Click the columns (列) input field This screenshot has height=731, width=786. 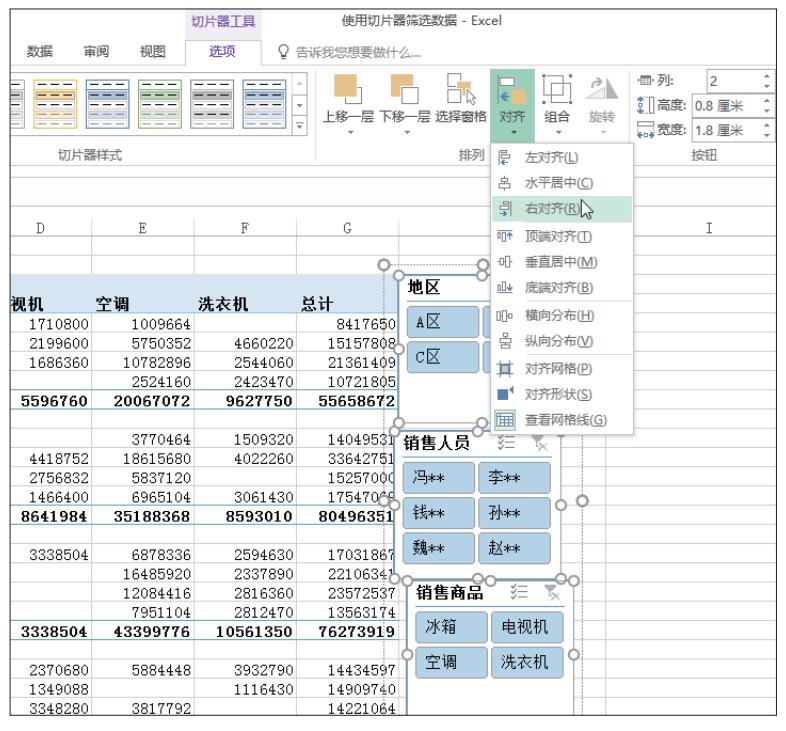tap(733, 81)
